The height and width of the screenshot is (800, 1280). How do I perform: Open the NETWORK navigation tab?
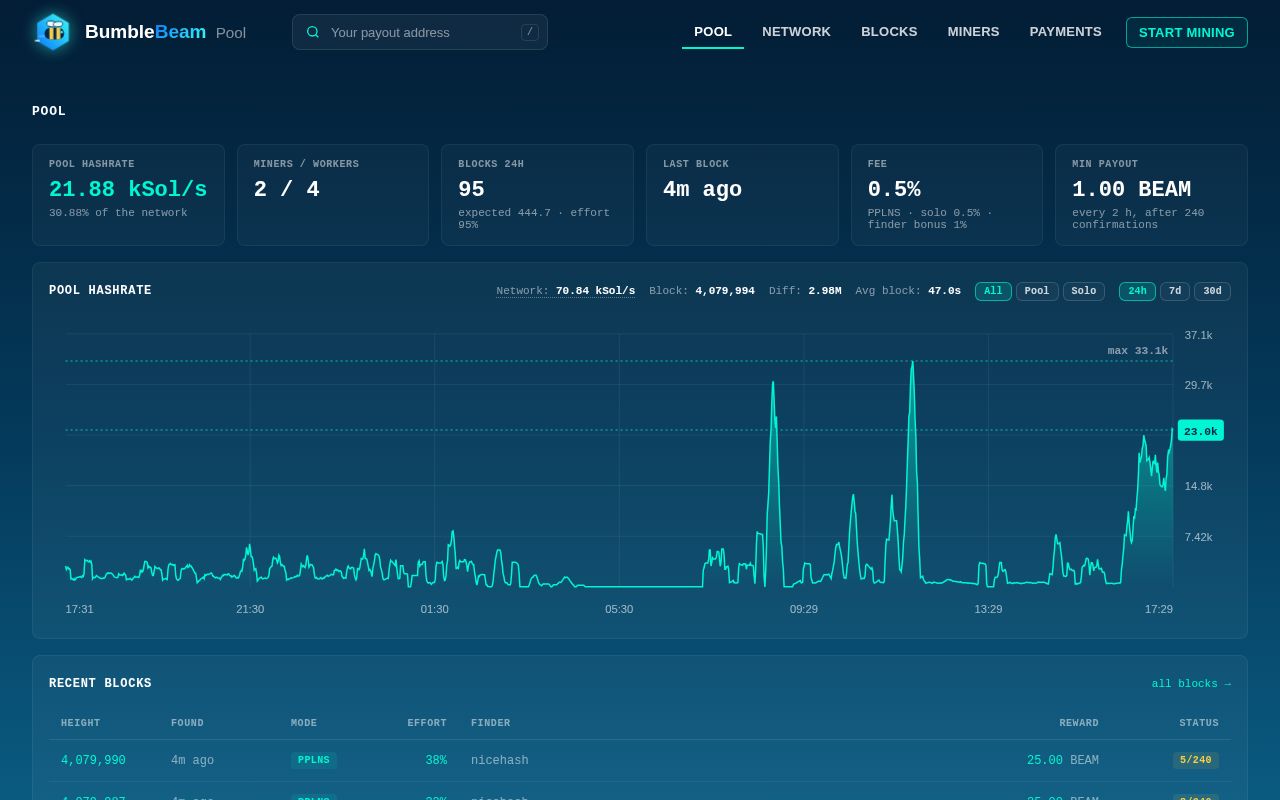(x=796, y=32)
